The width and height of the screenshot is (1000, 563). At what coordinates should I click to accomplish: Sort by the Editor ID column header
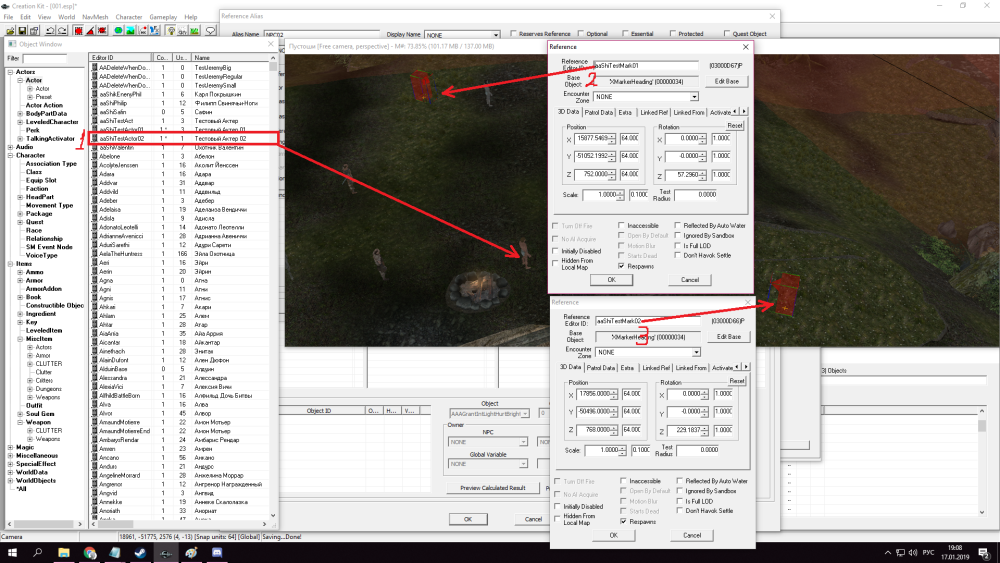tap(121, 57)
